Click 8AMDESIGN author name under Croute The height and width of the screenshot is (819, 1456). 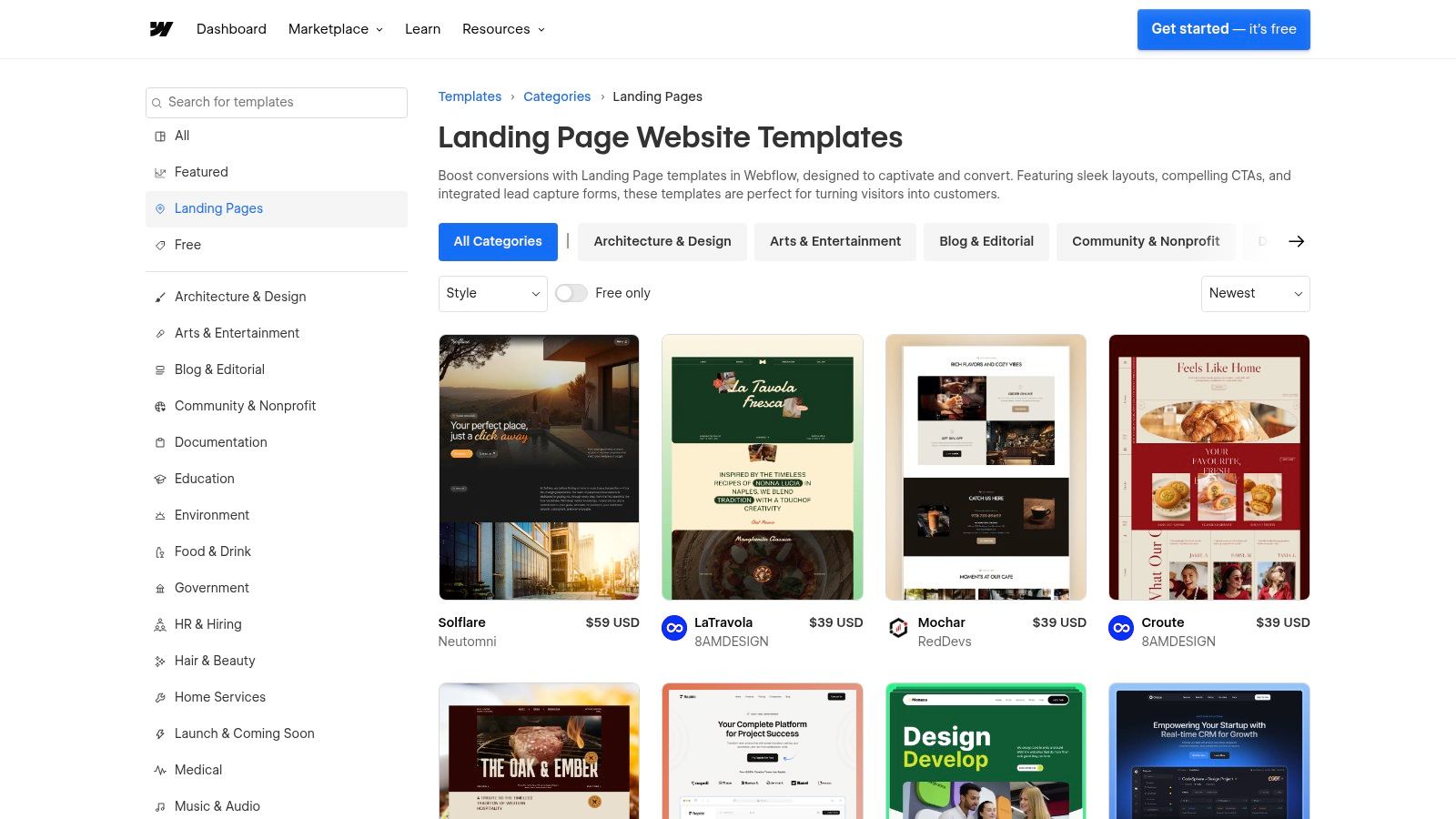[x=1178, y=642]
